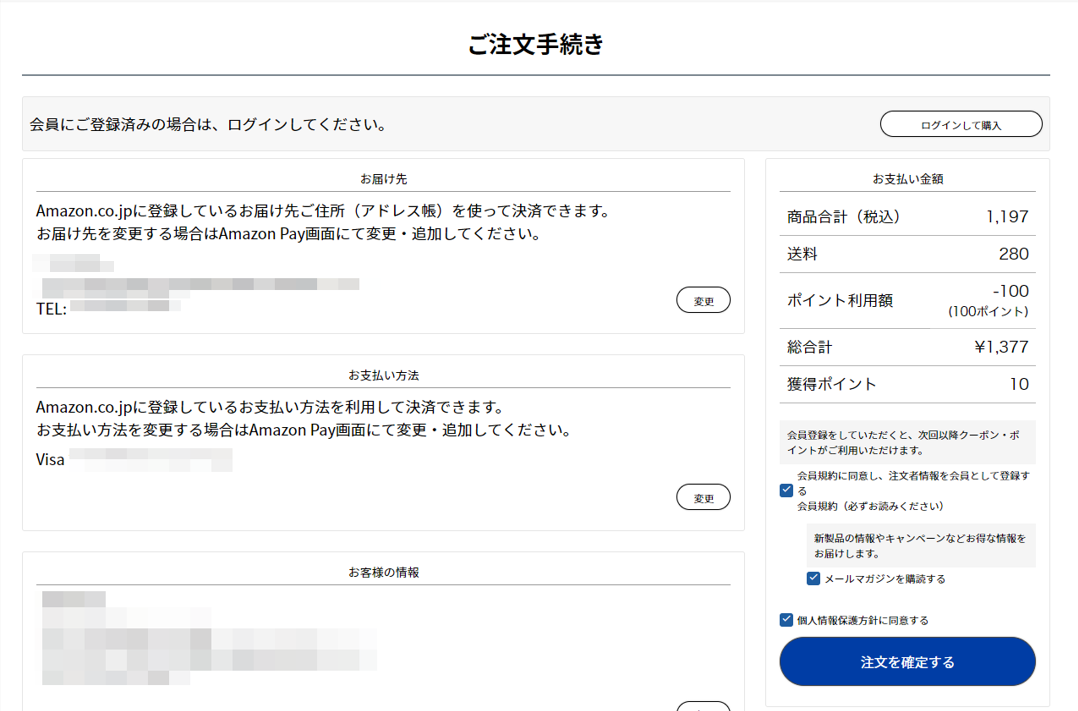Click the 商品合計（税込） 1,197 row
The width and height of the screenshot is (1078, 711).
pos(907,215)
